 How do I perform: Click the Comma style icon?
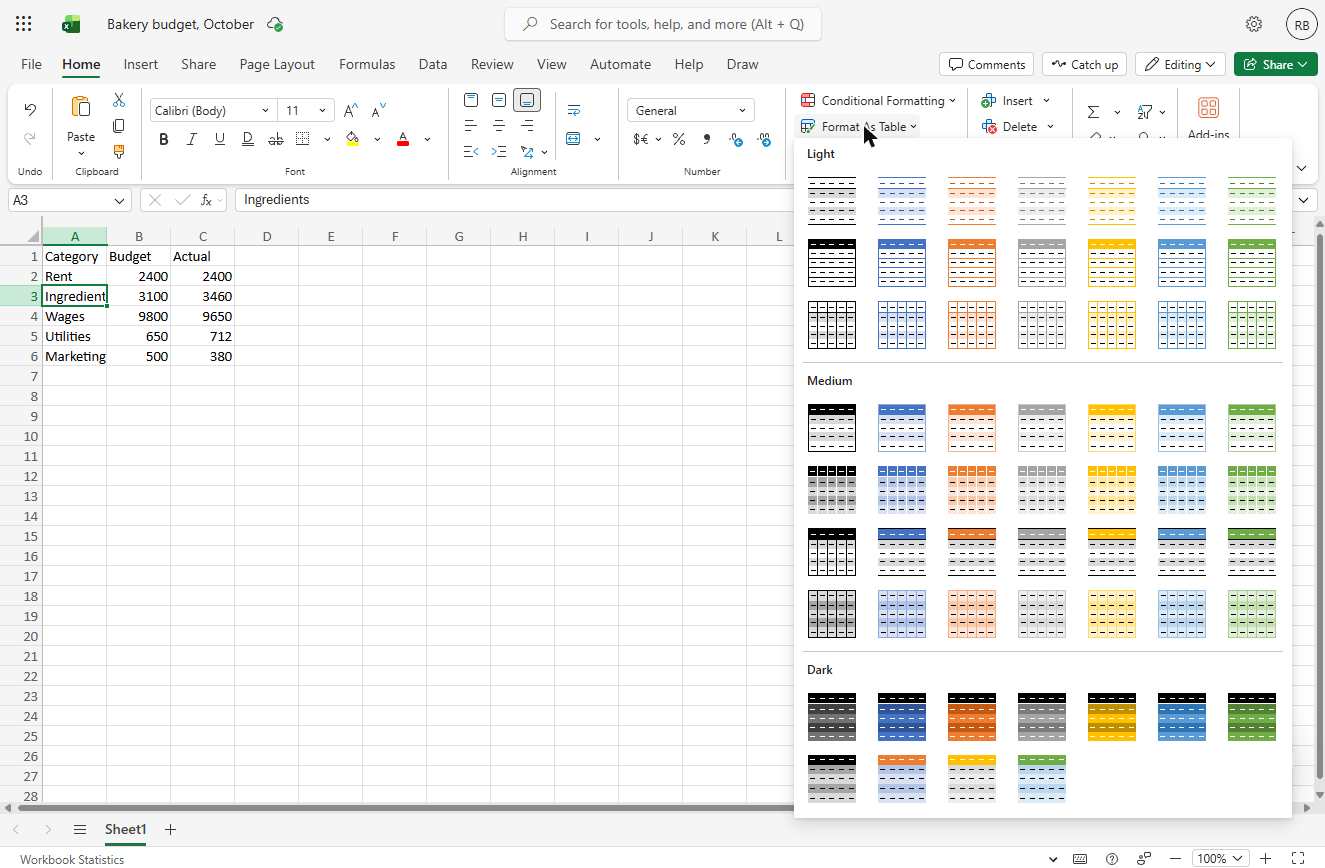707,139
